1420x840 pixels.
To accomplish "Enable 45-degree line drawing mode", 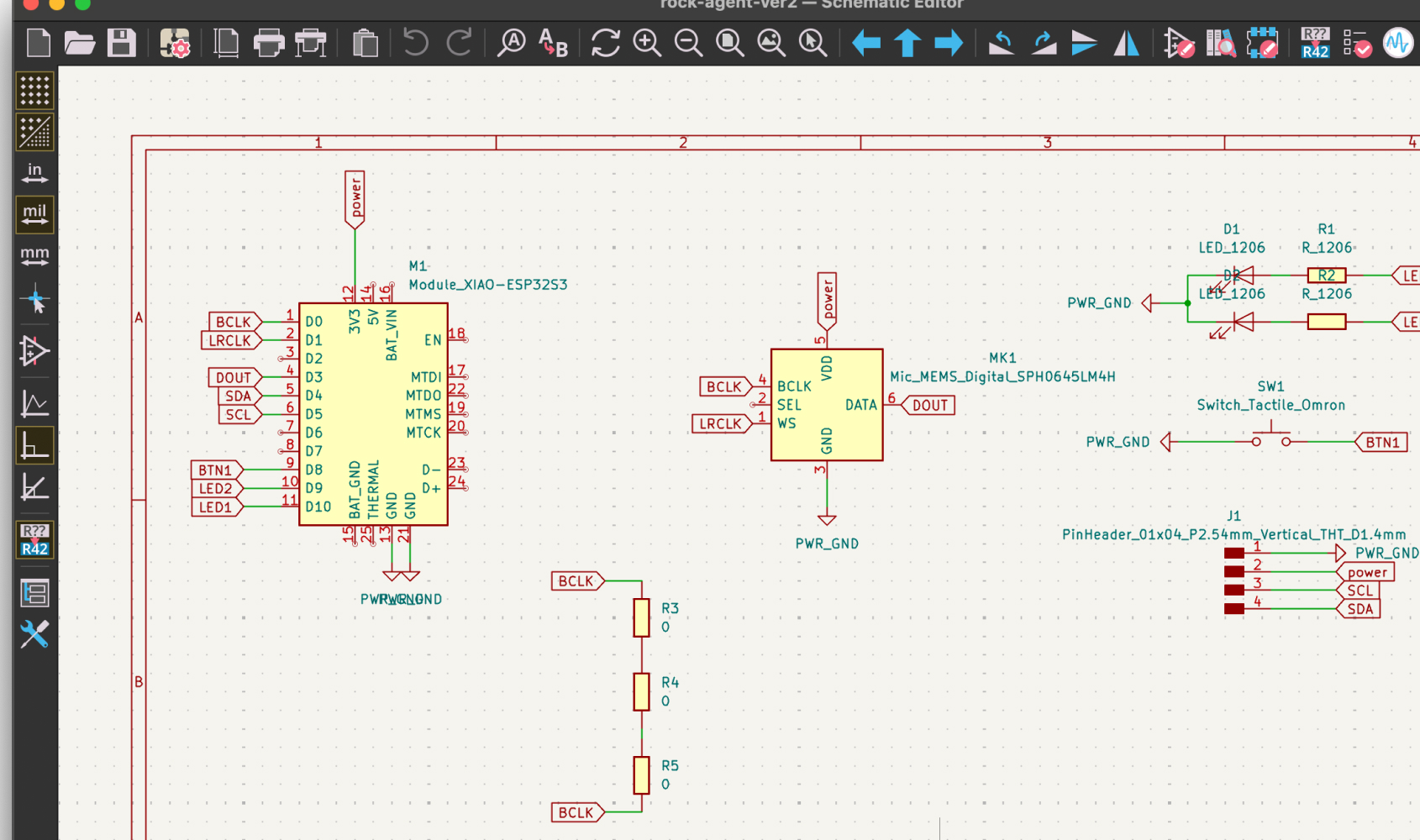I will 34,487.
